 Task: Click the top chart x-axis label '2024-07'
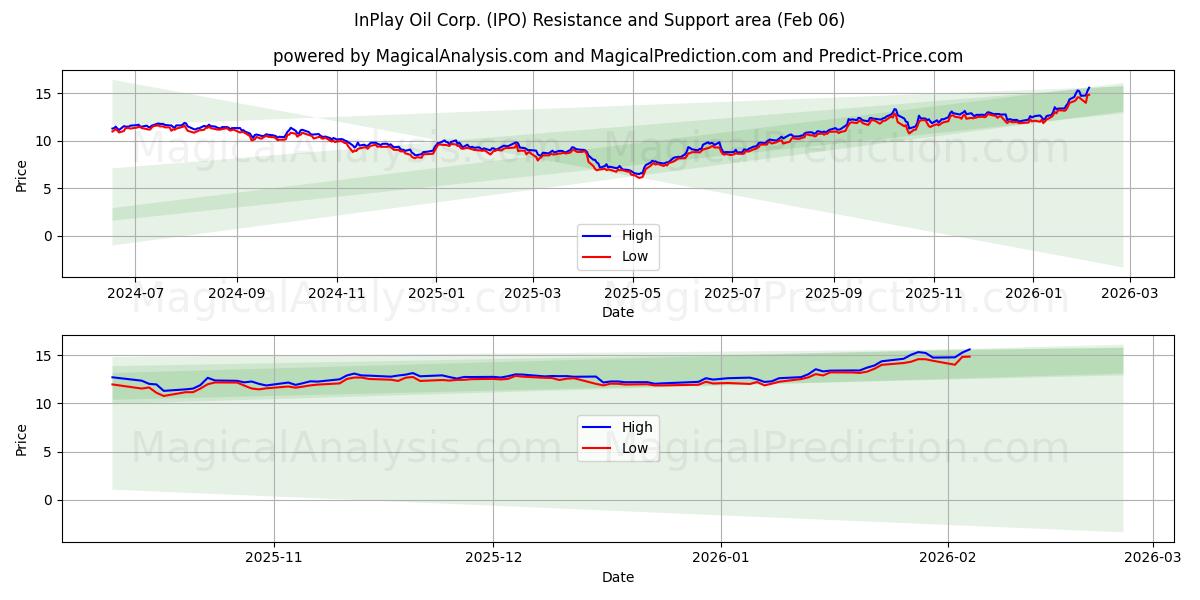point(134,294)
